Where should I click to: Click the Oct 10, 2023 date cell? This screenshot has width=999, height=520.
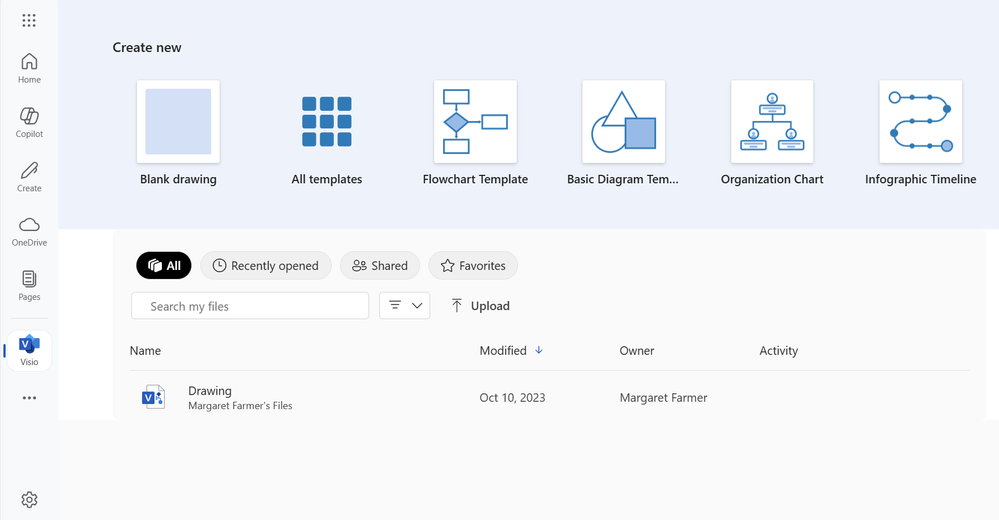[512, 398]
